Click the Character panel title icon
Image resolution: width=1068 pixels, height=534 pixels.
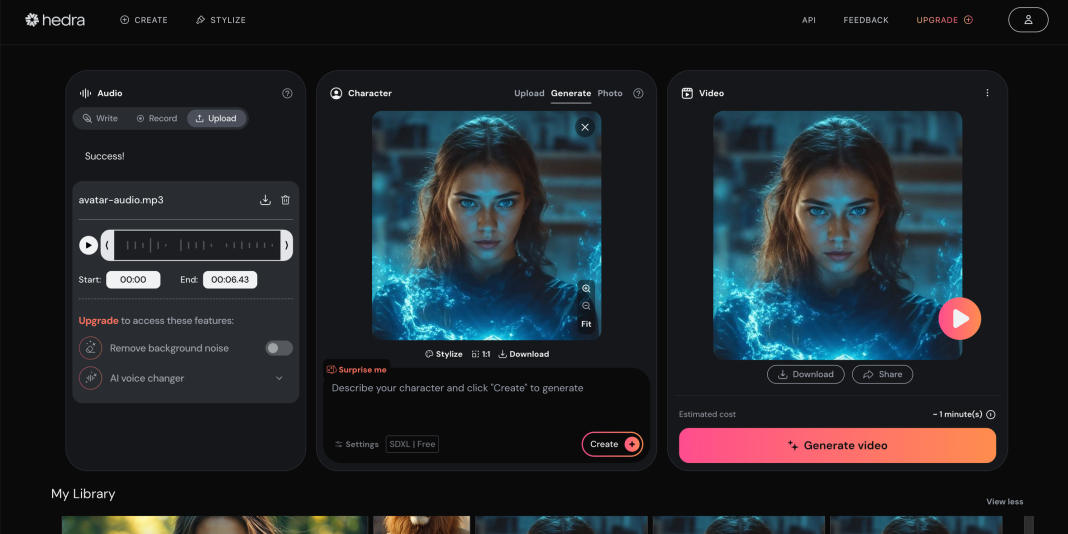(x=336, y=93)
